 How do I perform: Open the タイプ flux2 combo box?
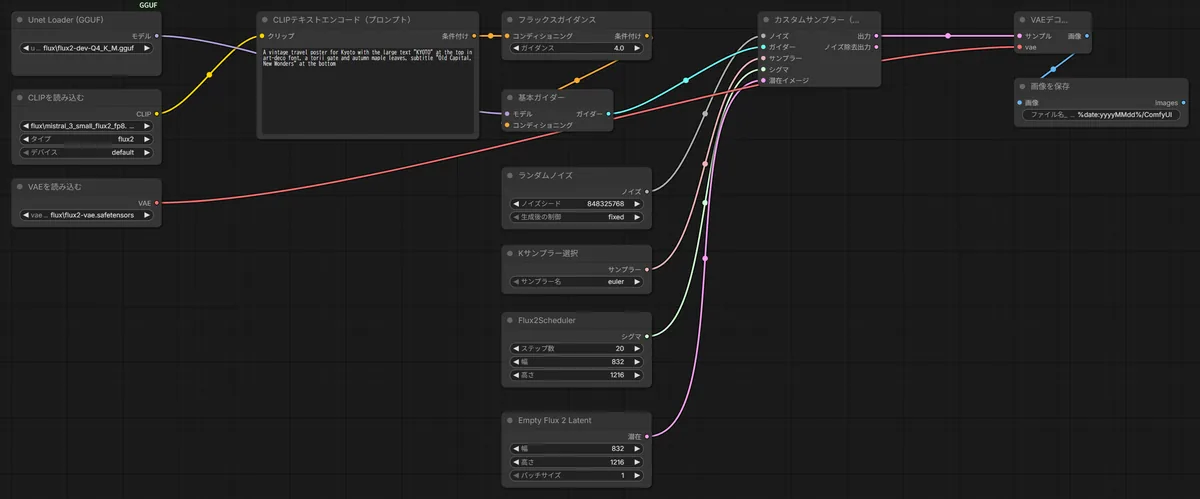(x=86, y=139)
